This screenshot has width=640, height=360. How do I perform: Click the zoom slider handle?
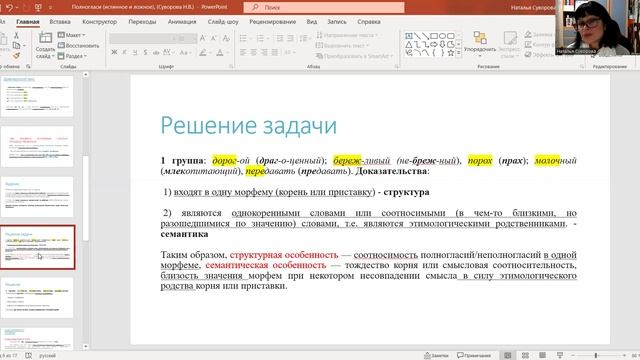pyautogui.click(x=596, y=356)
